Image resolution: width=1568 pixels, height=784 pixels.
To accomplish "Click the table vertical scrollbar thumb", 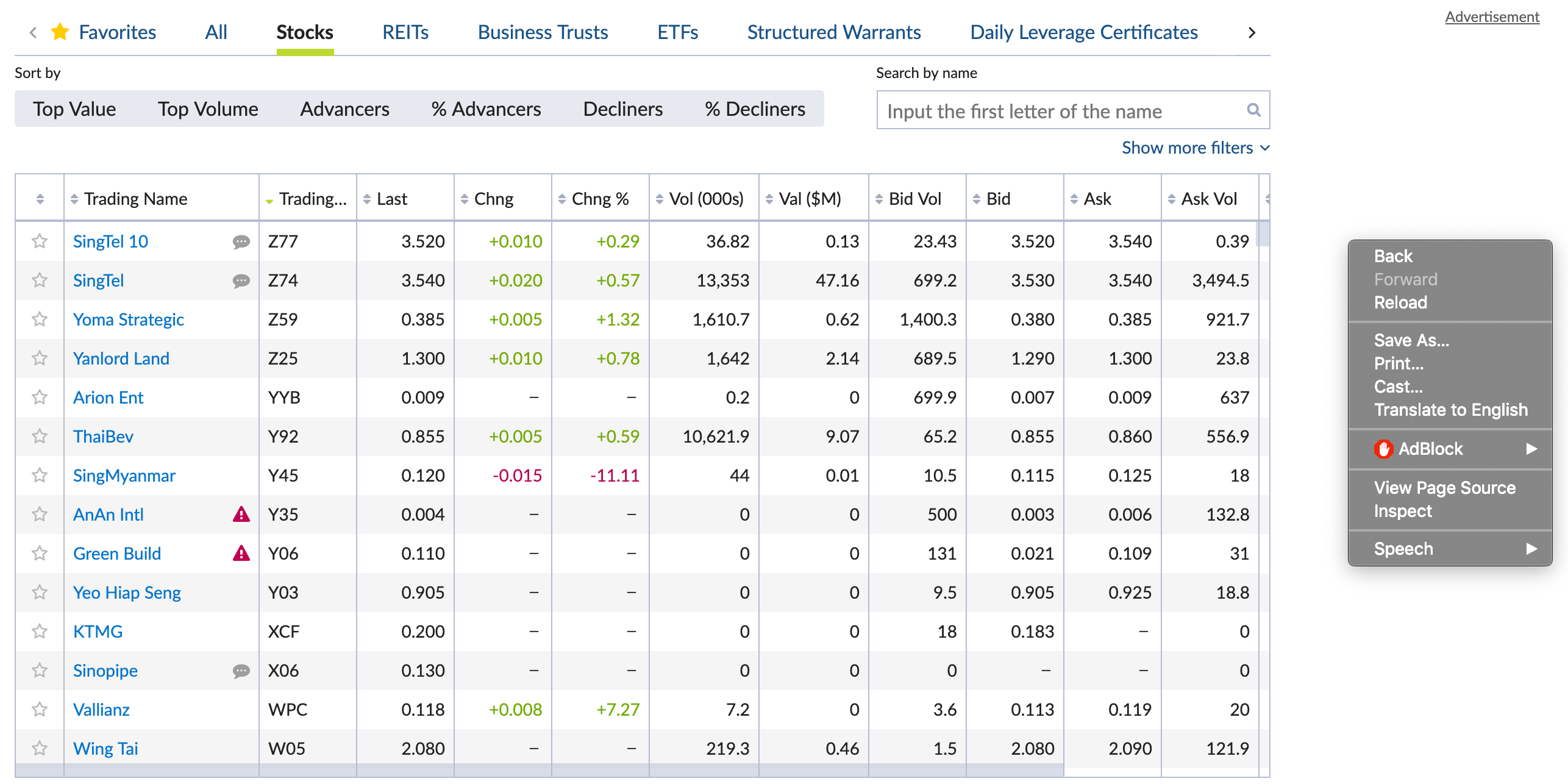I will (x=1263, y=234).
